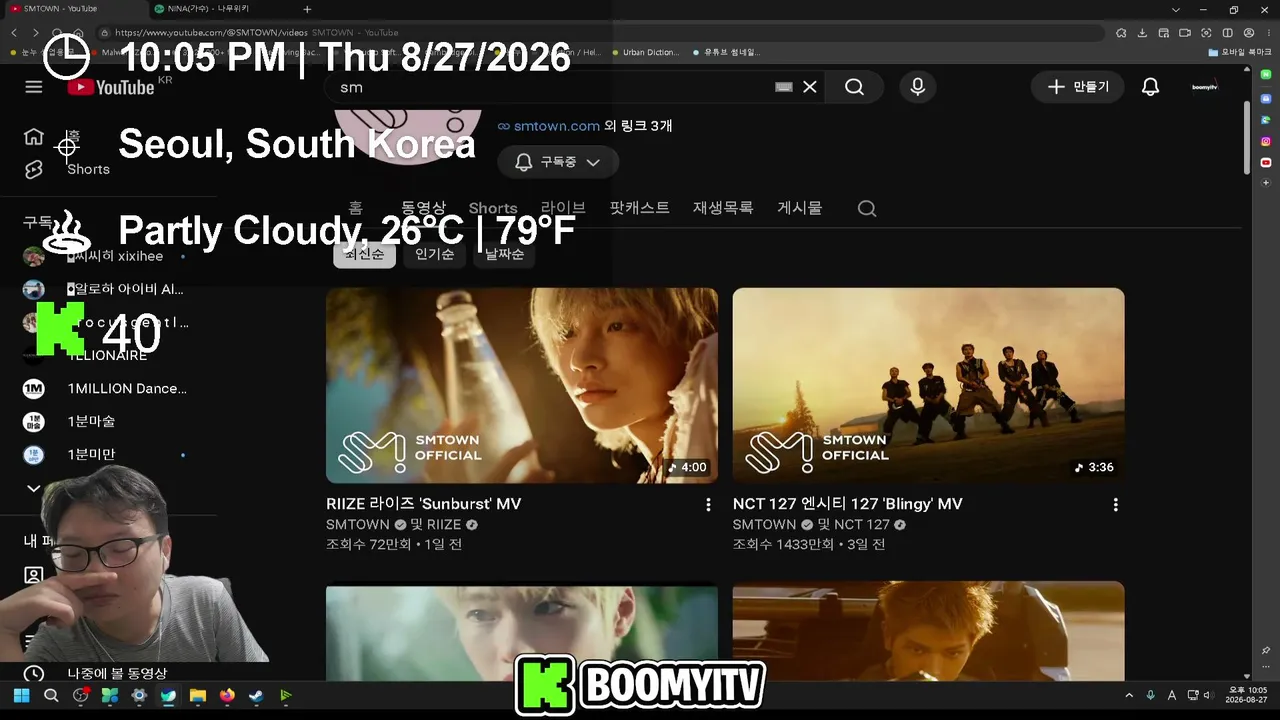Viewport: 1280px width, 720px height.
Task: Open the 게시물 channel tab
Action: click(x=800, y=208)
